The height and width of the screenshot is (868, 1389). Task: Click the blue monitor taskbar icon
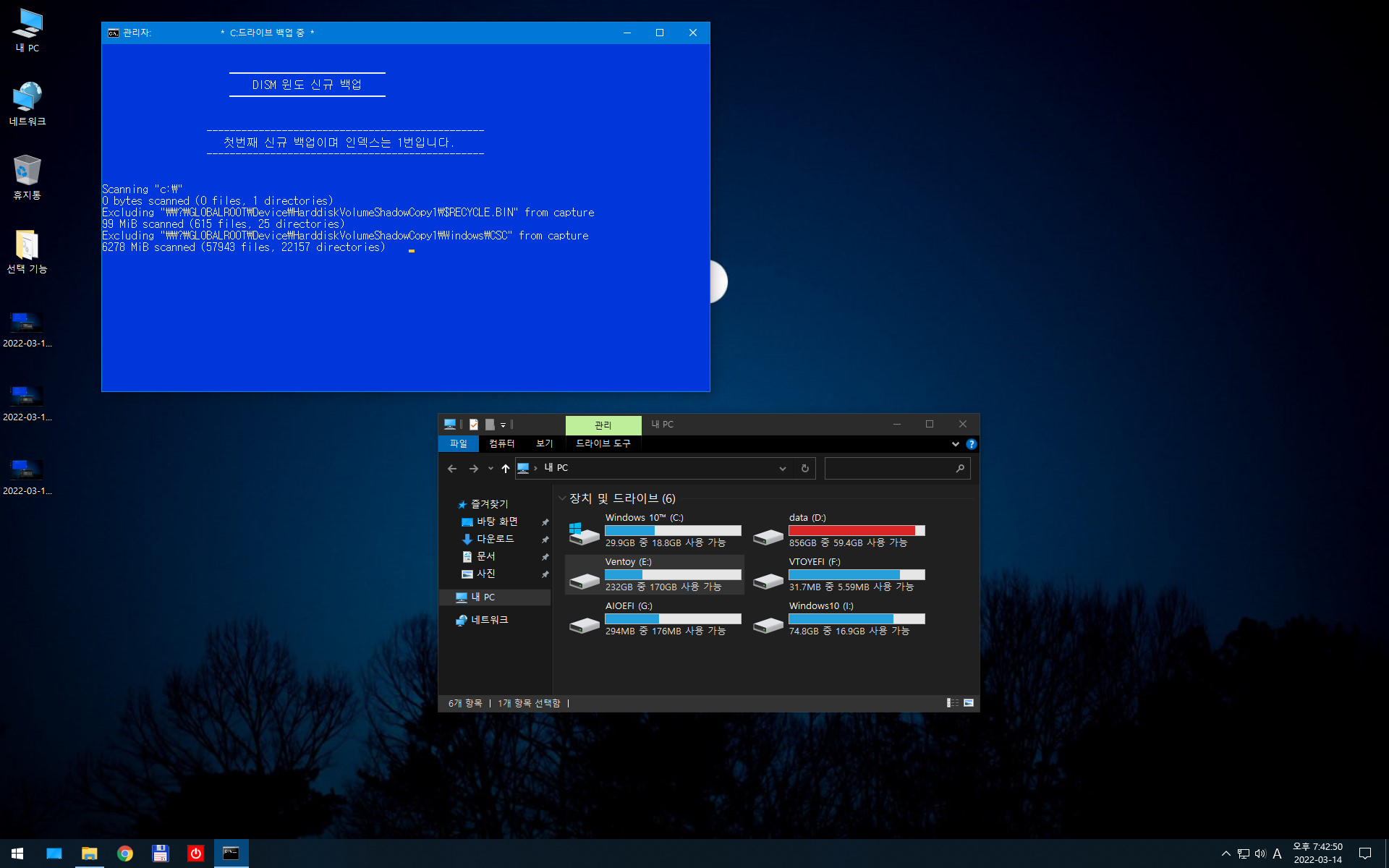[x=54, y=854]
